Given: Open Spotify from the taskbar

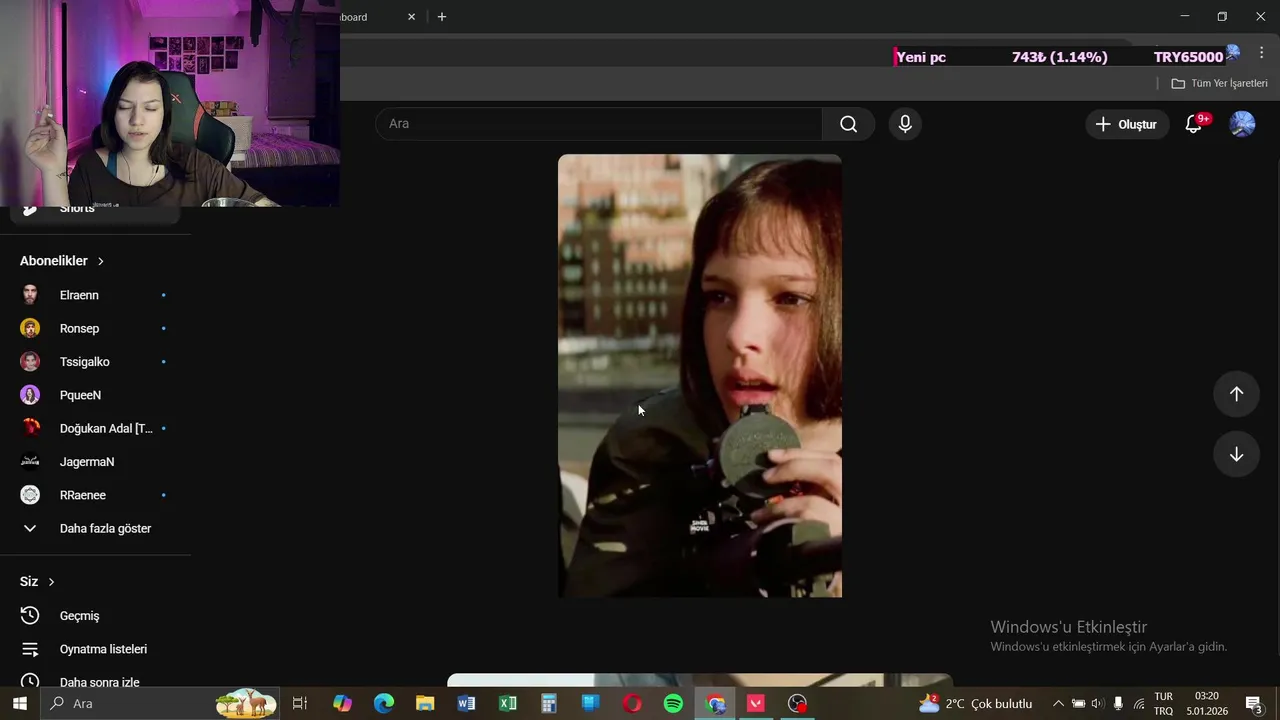Looking at the screenshot, I should (x=673, y=704).
